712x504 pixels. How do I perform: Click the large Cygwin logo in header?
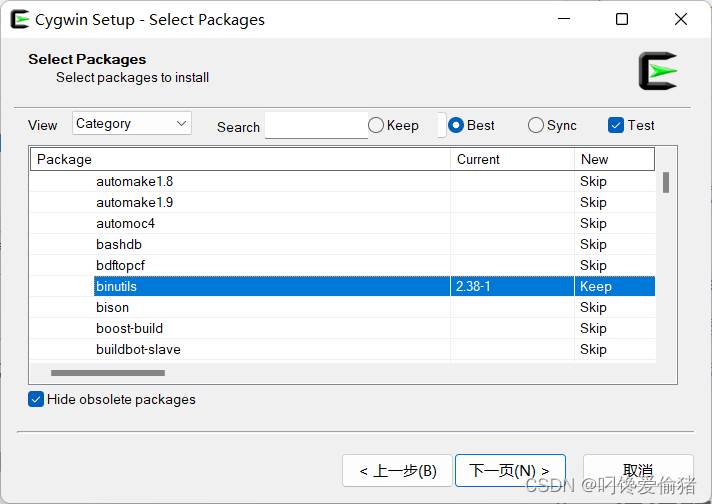[658, 71]
